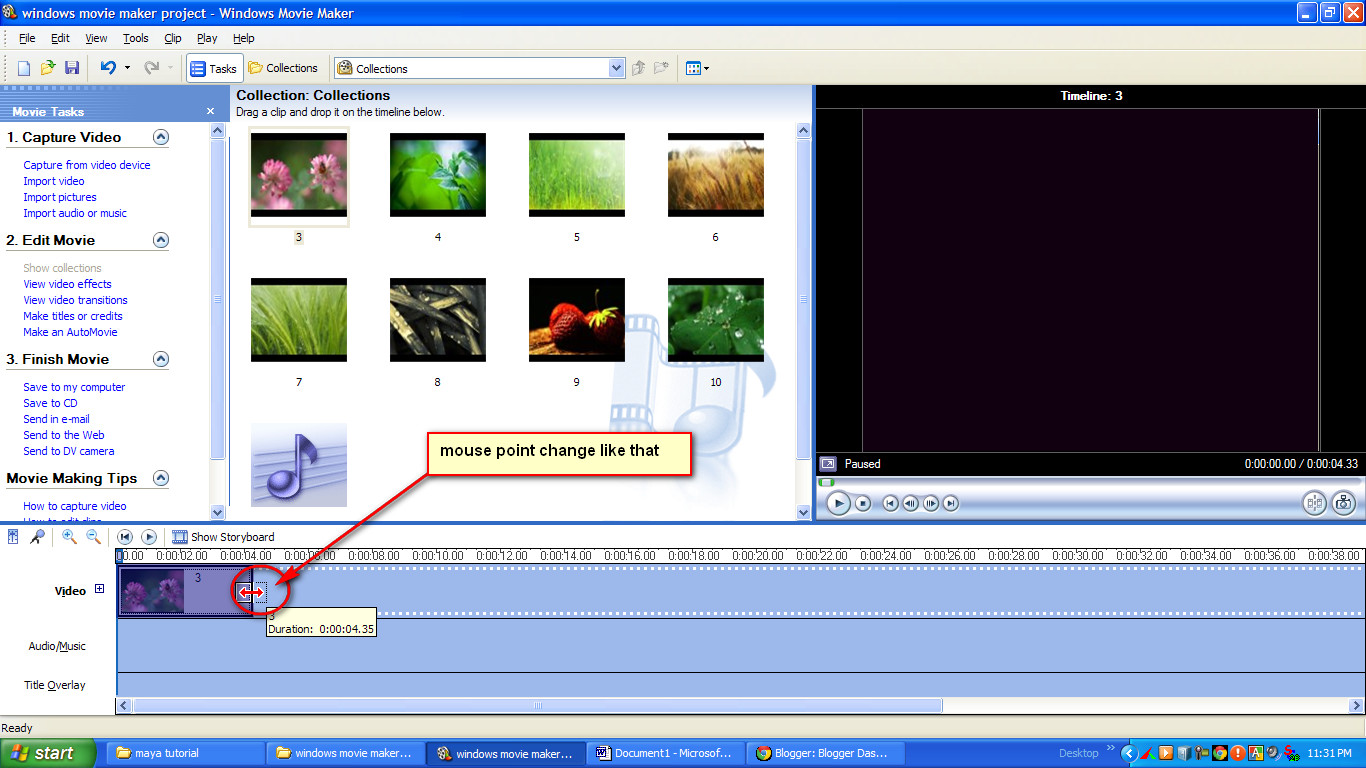Select clip 9 strawberries thumbnail
The image size is (1366, 768).
(577, 320)
